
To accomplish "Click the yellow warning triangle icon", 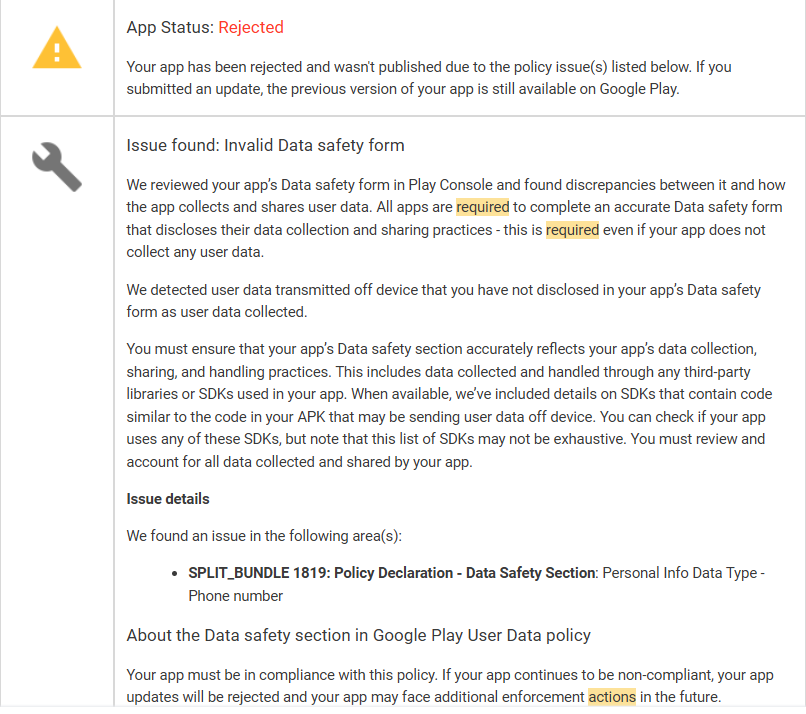I will 57,48.
